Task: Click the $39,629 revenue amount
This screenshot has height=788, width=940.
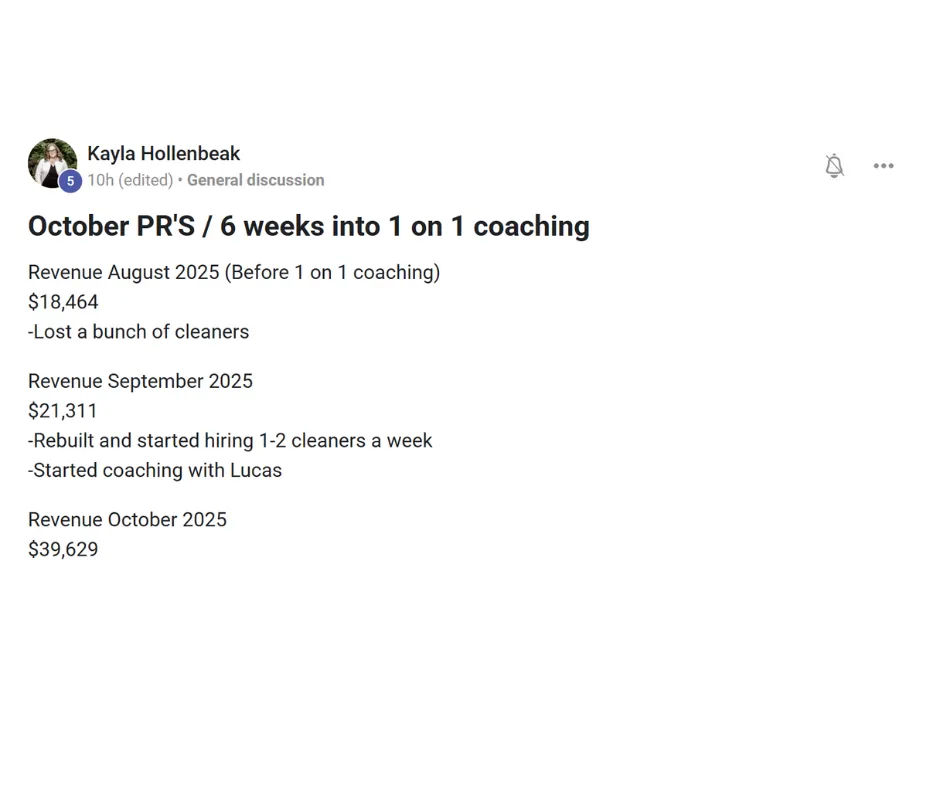Action: coord(63,549)
